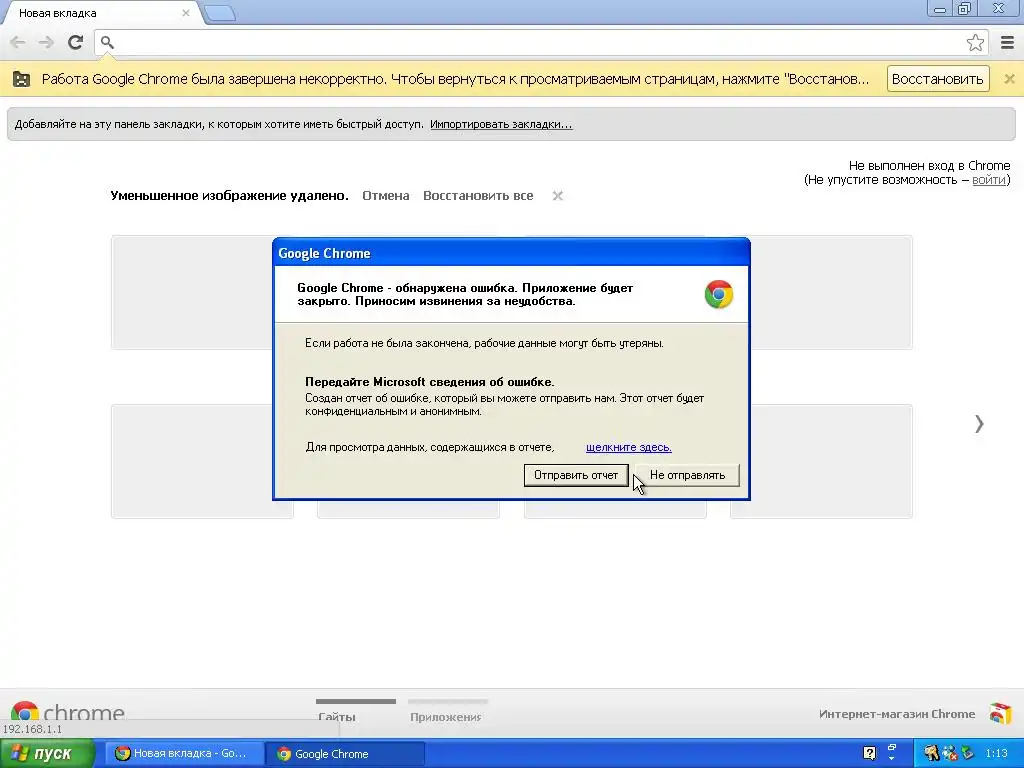
Task: Click the Google Chrome dialog title bar
Action: pyautogui.click(x=511, y=253)
